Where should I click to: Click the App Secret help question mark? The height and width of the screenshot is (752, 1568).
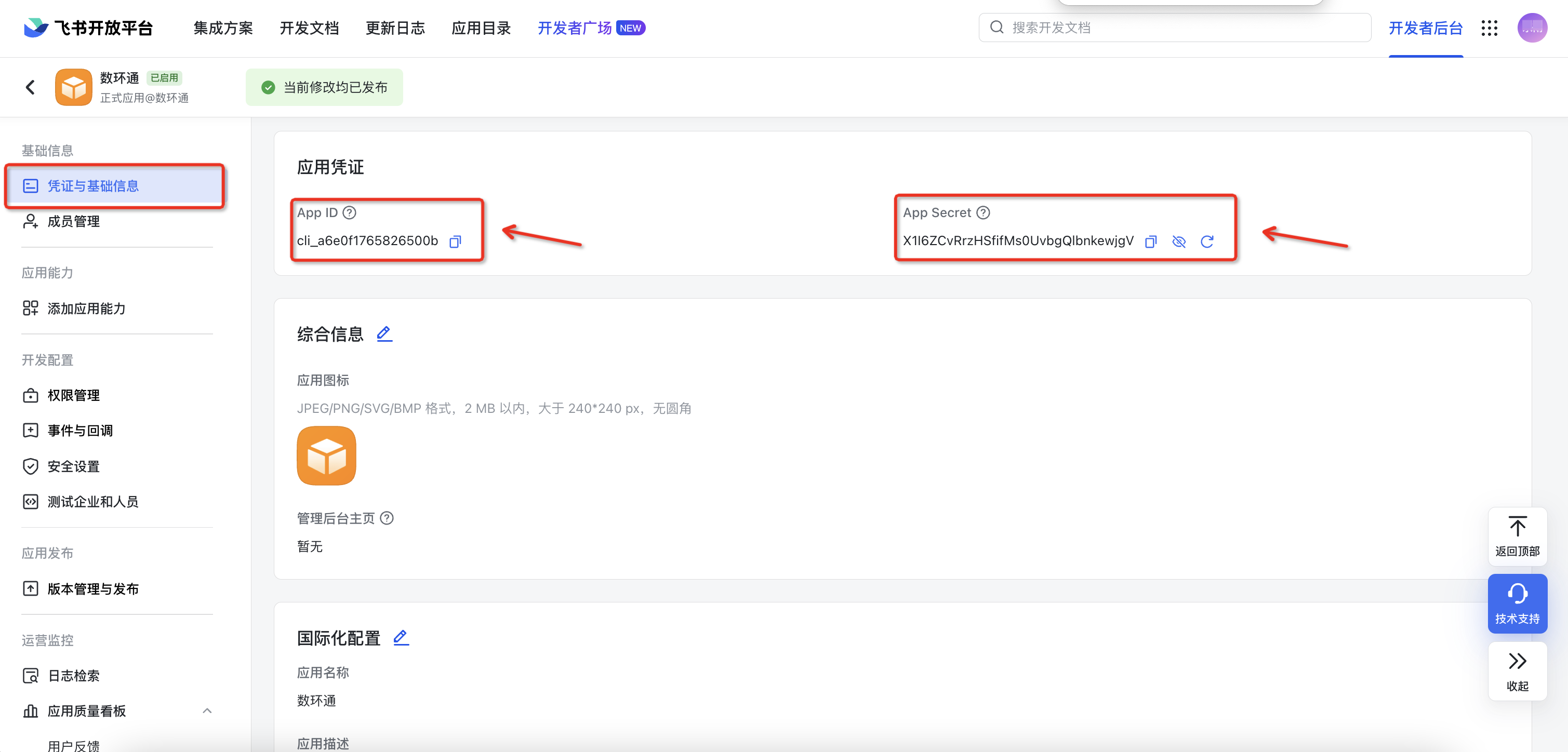tap(983, 213)
